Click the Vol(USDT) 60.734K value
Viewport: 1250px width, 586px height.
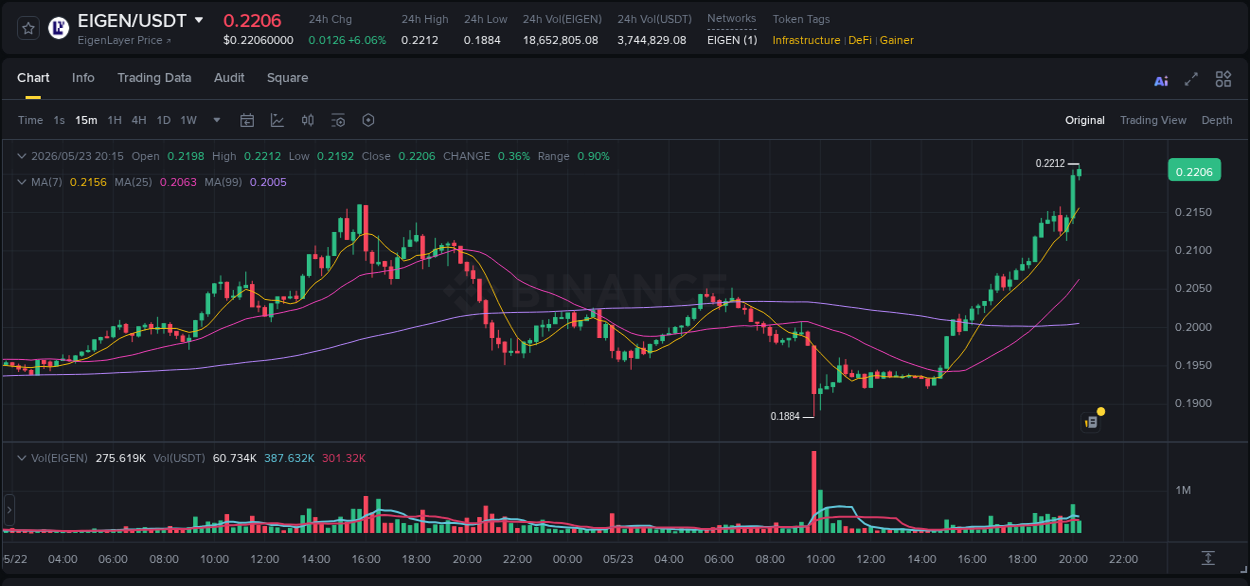tap(235, 458)
